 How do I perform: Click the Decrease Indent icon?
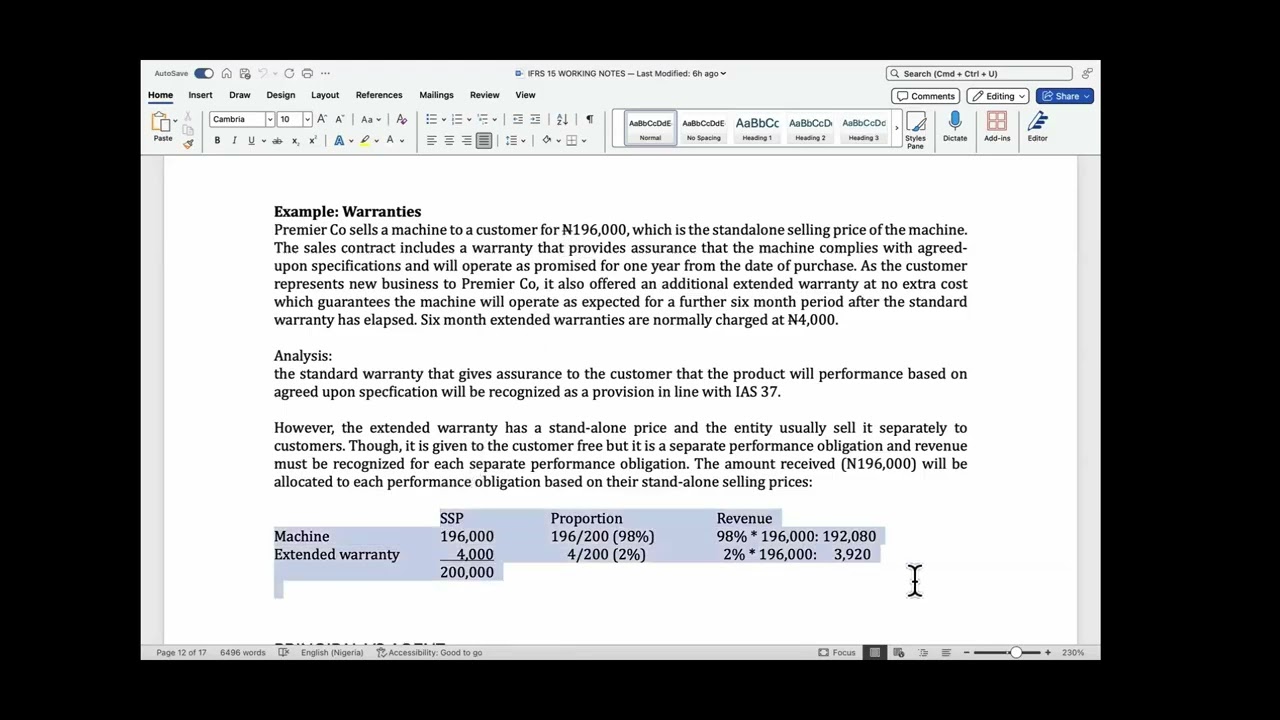(x=517, y=119)
